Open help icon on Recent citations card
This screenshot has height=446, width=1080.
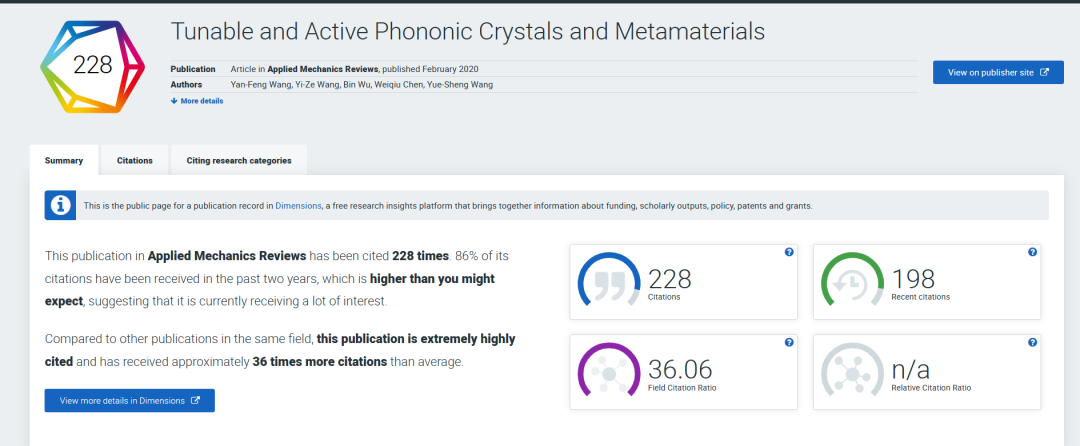pyautogui.click(x=1032, y=252)
